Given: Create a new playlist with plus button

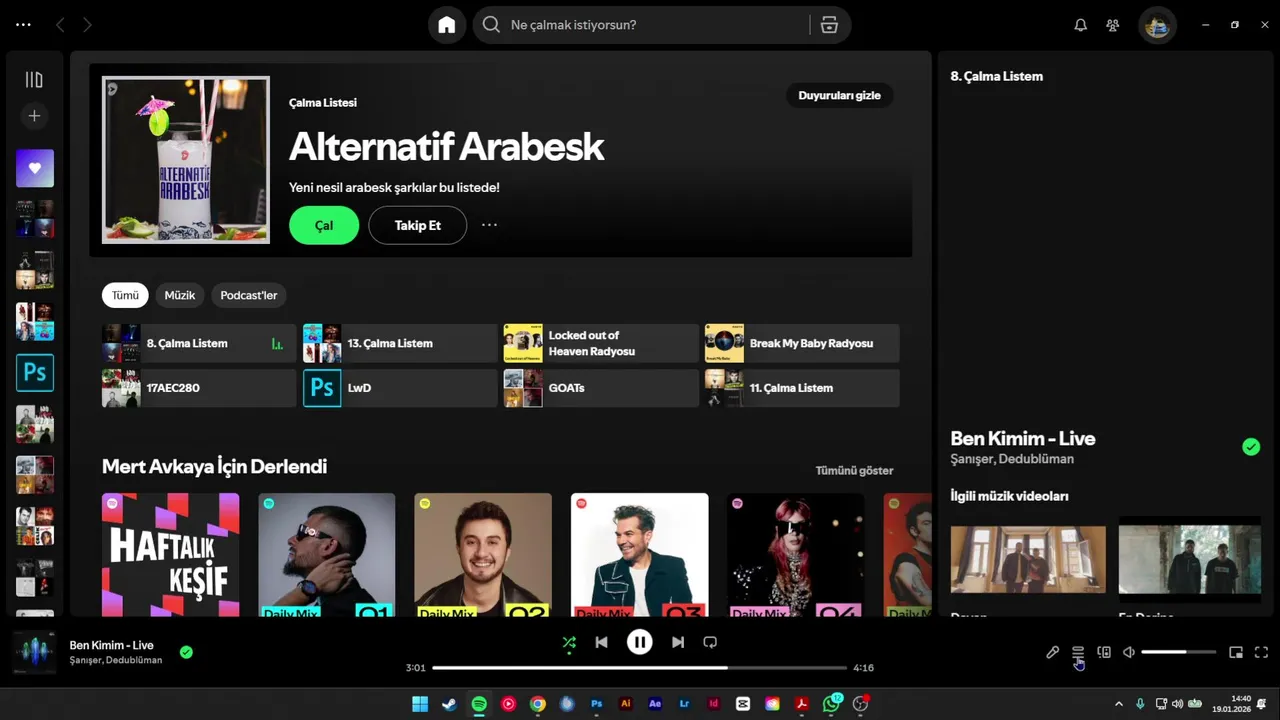Looking at the screenshot, I should pos(34,116).
